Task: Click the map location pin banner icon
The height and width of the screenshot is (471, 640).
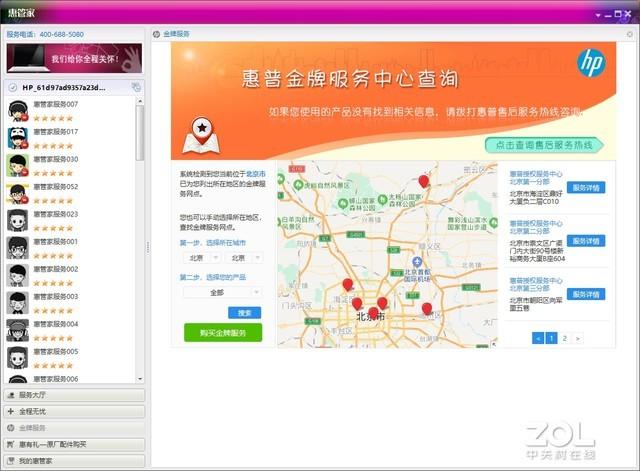Action: tap(201, 136)
